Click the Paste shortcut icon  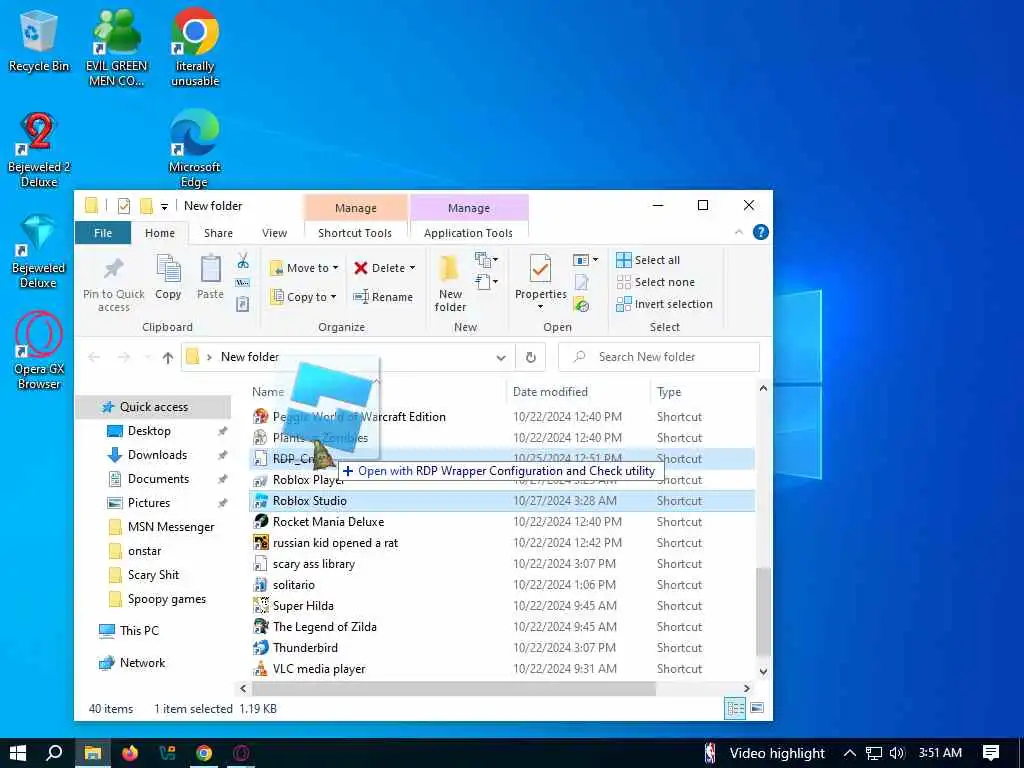[x=243, y=304]
